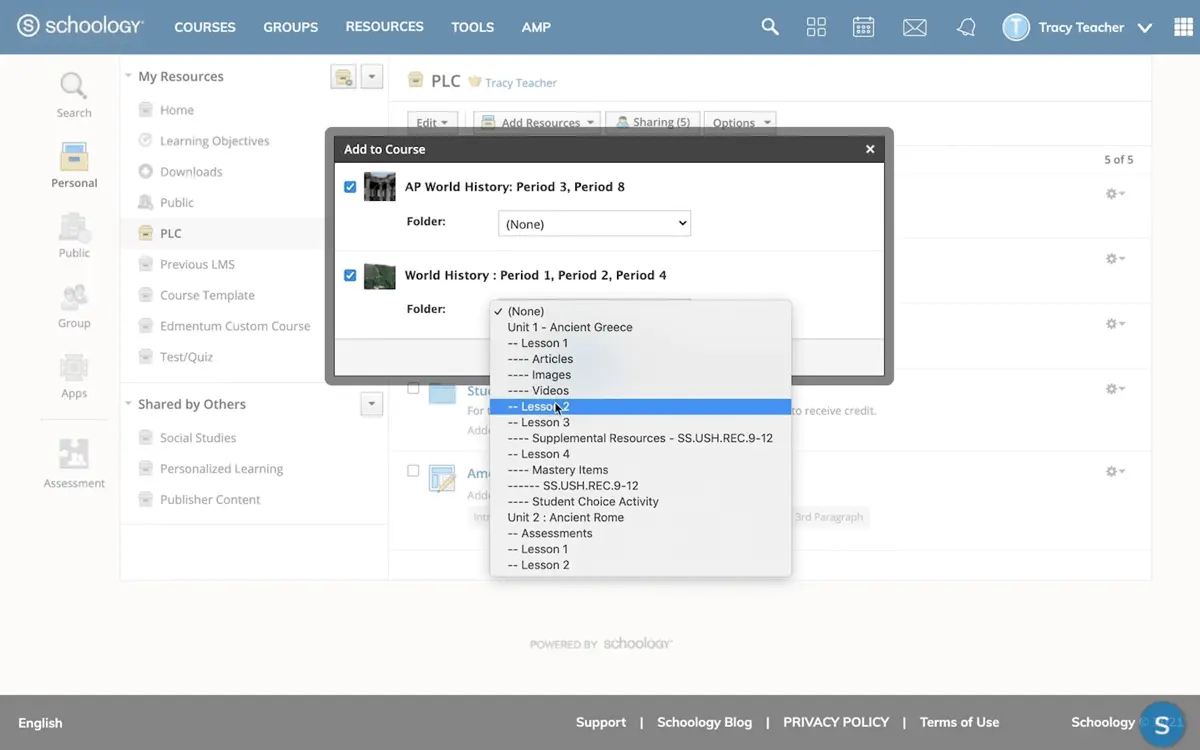Check the fourth resource row checkbox
Viewport: 1200px width, 750px height.
[413, 388]
